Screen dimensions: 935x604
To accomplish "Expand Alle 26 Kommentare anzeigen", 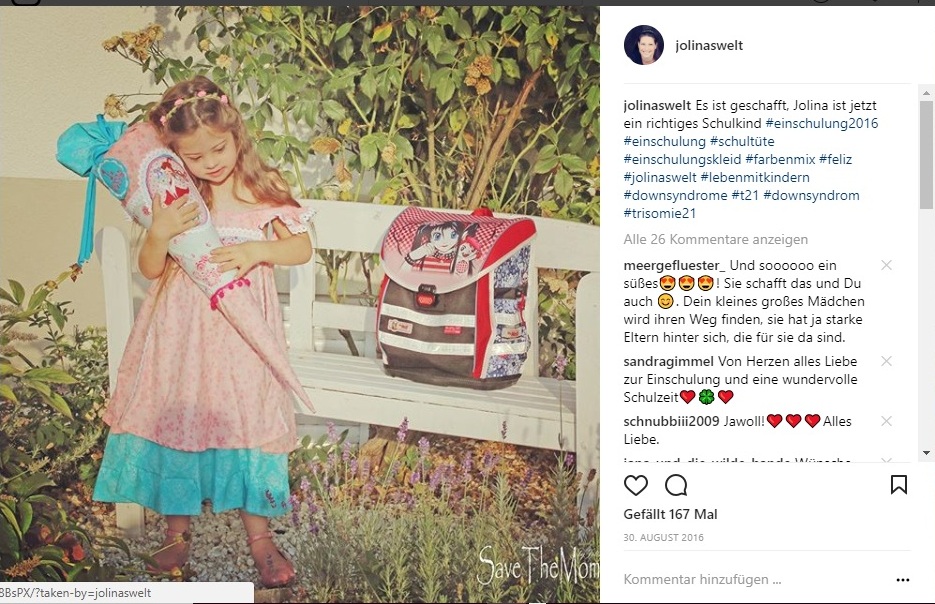I will pyautogui.click(x=716, y=239).
